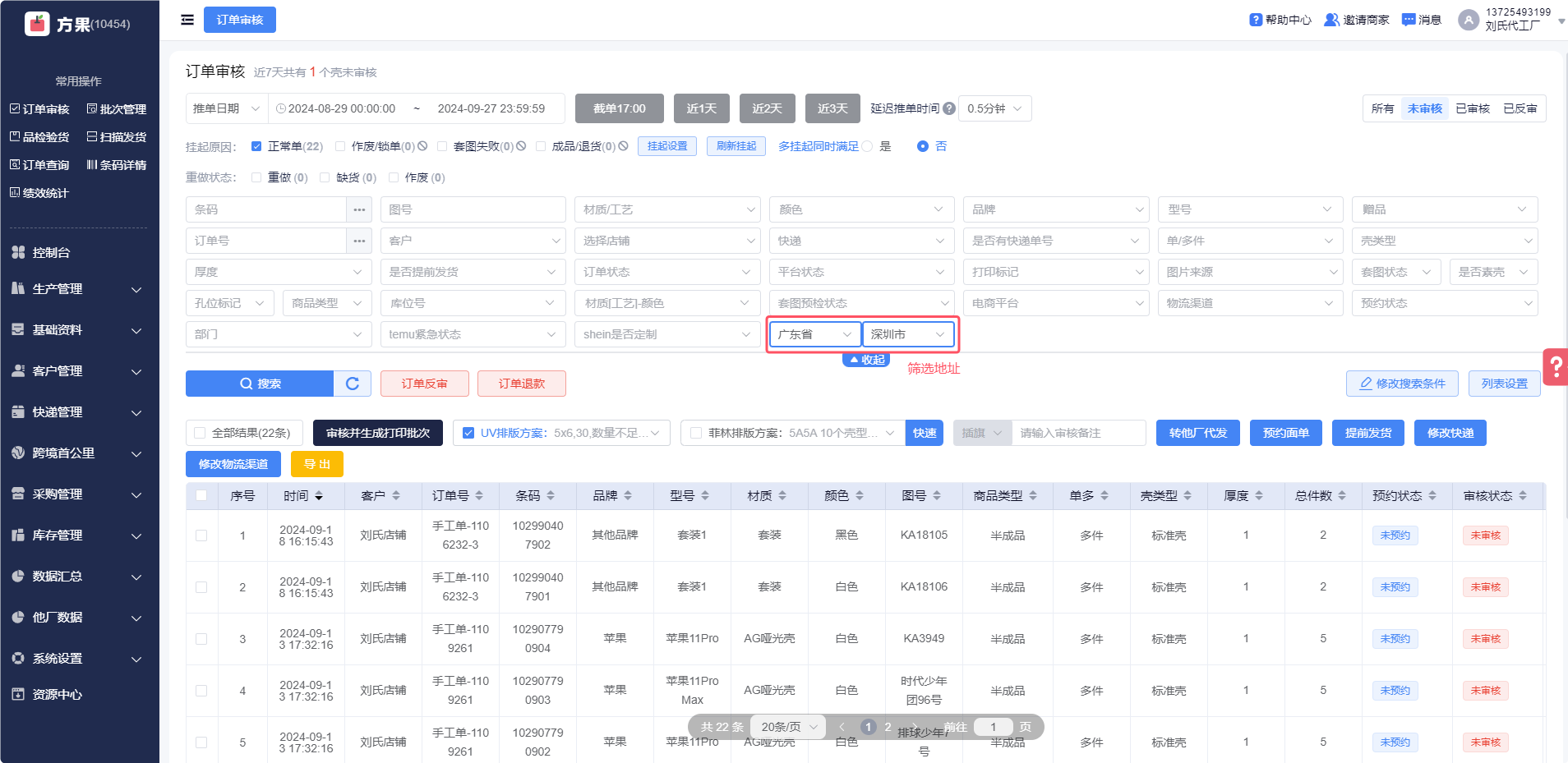The width and height of the screenshot is (1568, 763).
Task: Click the audit remark input field
Action: click(1079, 433)
